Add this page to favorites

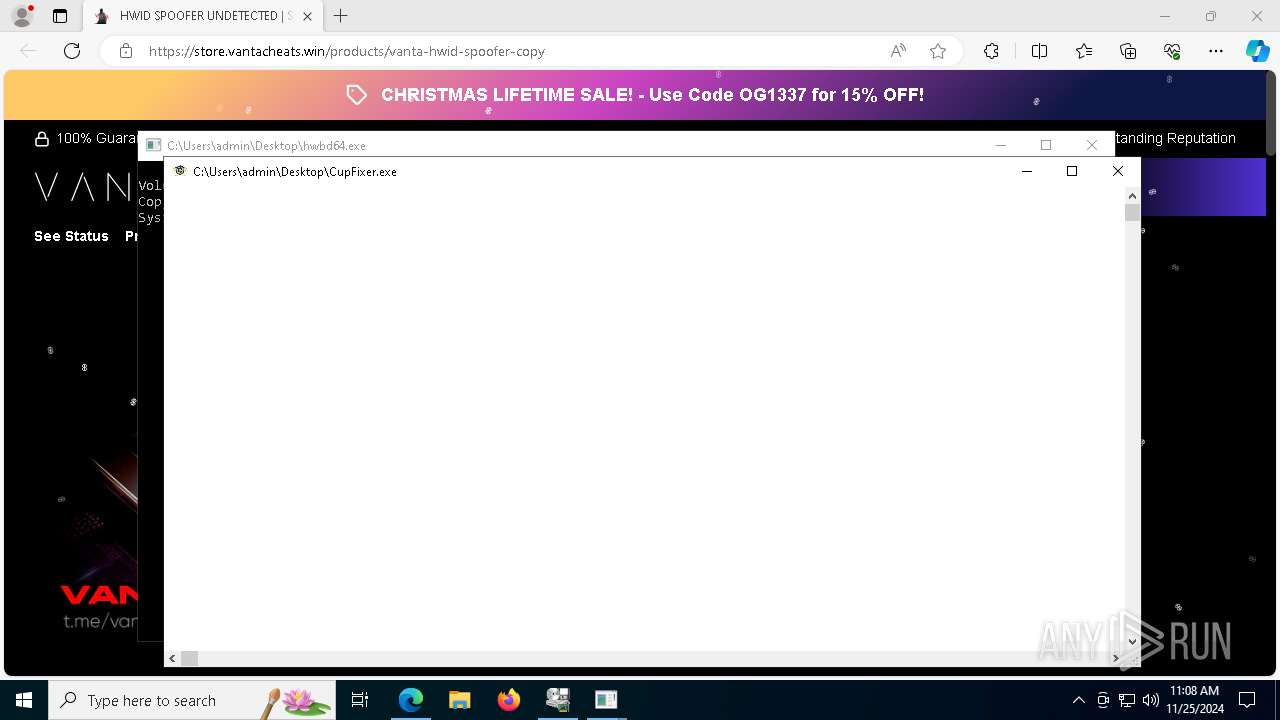938,51
